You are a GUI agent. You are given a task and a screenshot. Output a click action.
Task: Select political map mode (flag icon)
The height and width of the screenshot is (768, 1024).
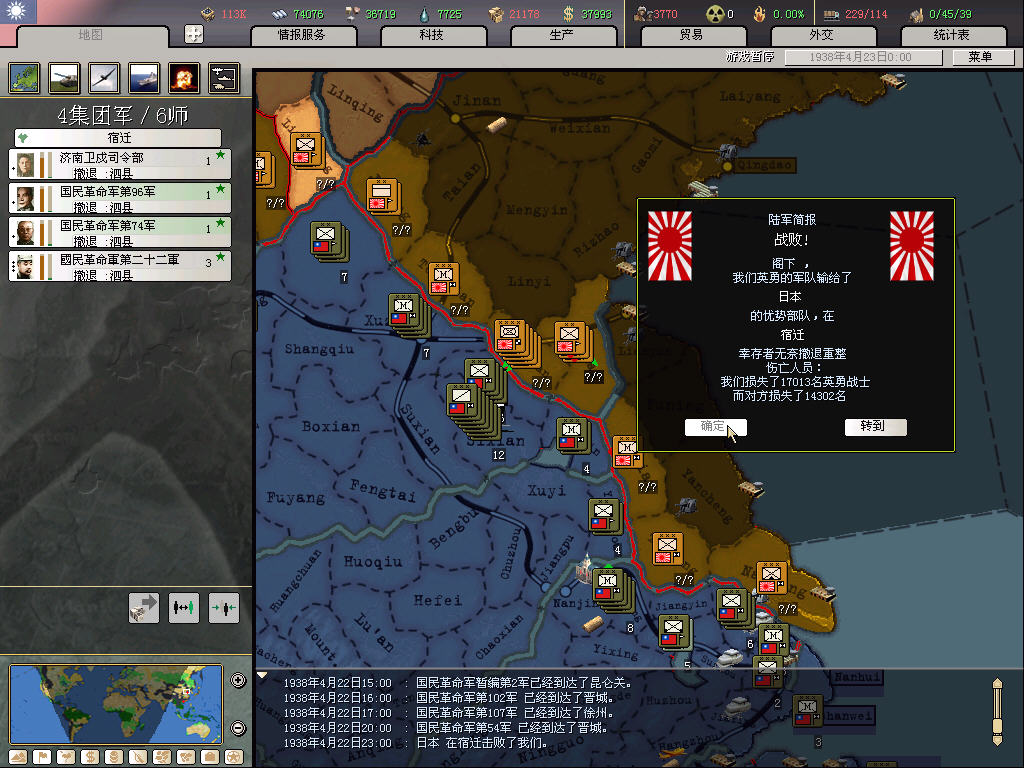point(42,758)
